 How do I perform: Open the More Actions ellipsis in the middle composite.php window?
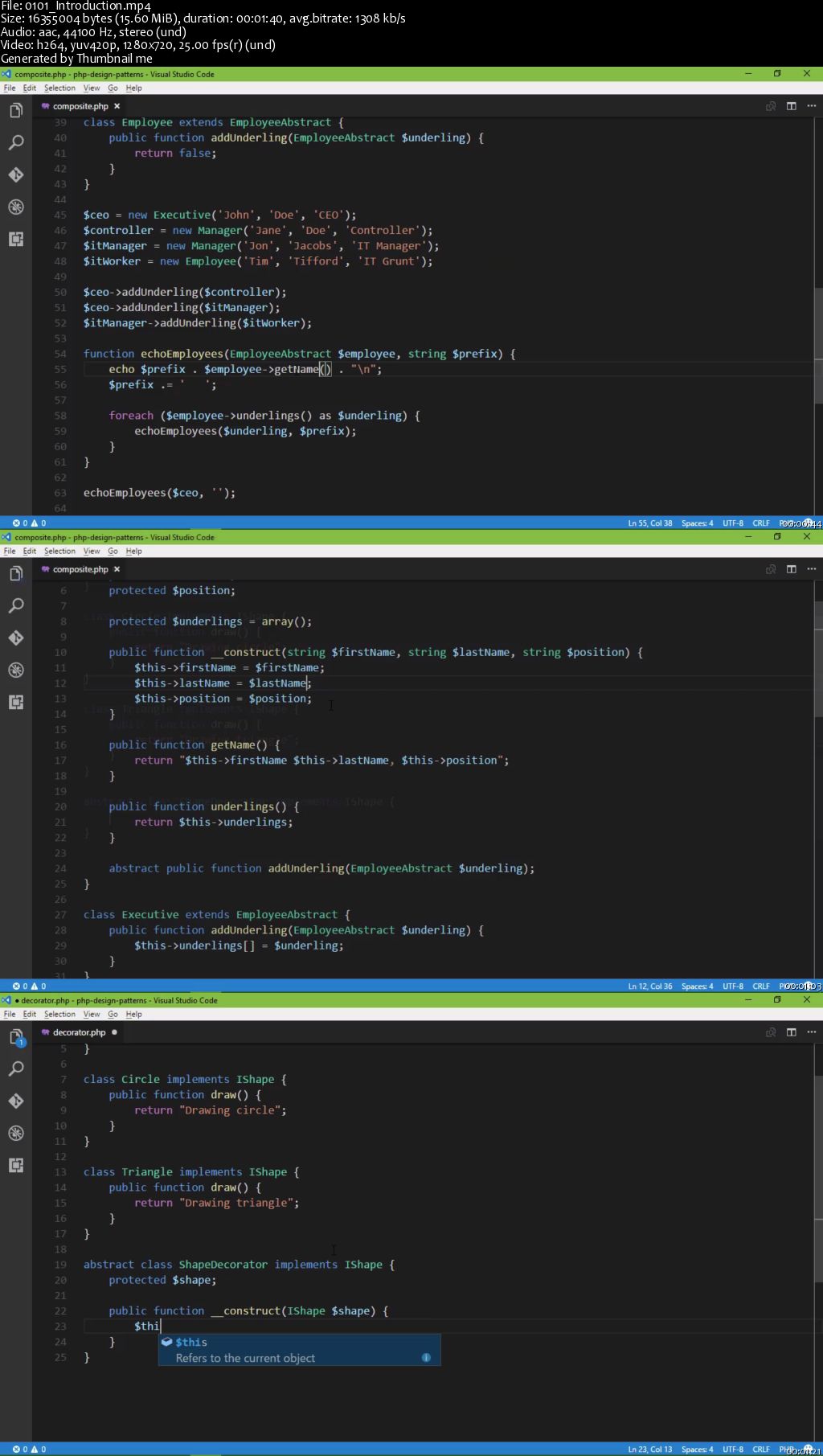click(811, 569)
